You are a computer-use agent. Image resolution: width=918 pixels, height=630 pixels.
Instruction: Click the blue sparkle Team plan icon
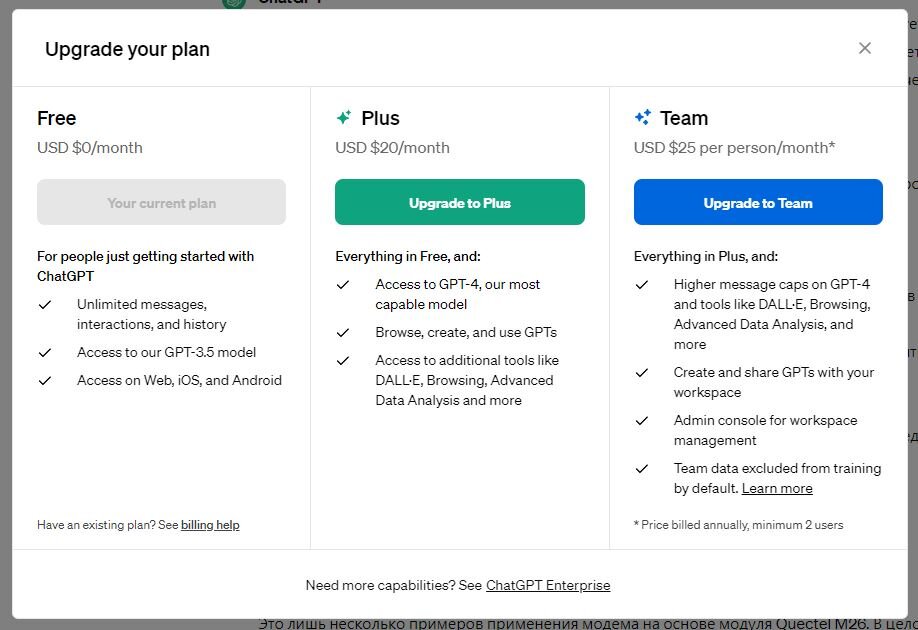click(x=642, y=118)
